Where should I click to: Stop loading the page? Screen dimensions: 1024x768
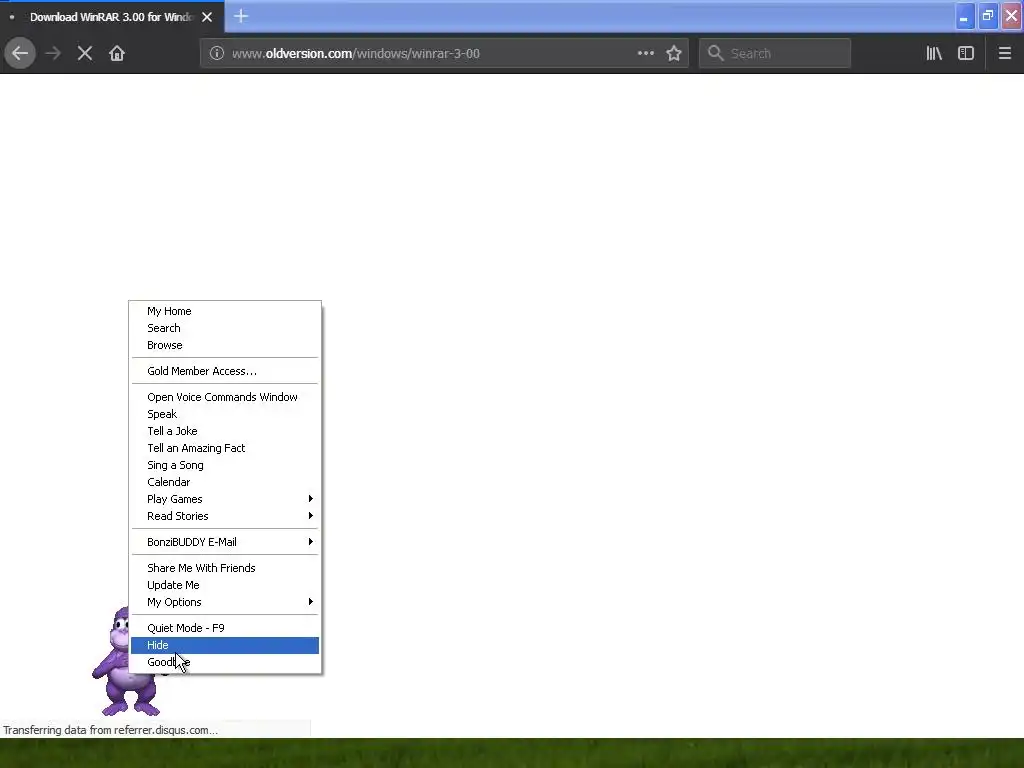pyautogui.click(x=85, y=53)
